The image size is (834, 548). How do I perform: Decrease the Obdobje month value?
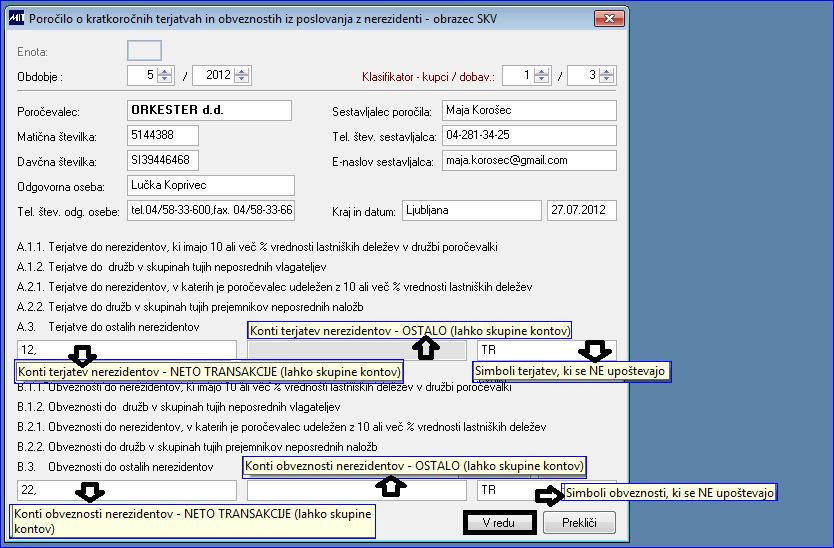click(x=165, y=79)
